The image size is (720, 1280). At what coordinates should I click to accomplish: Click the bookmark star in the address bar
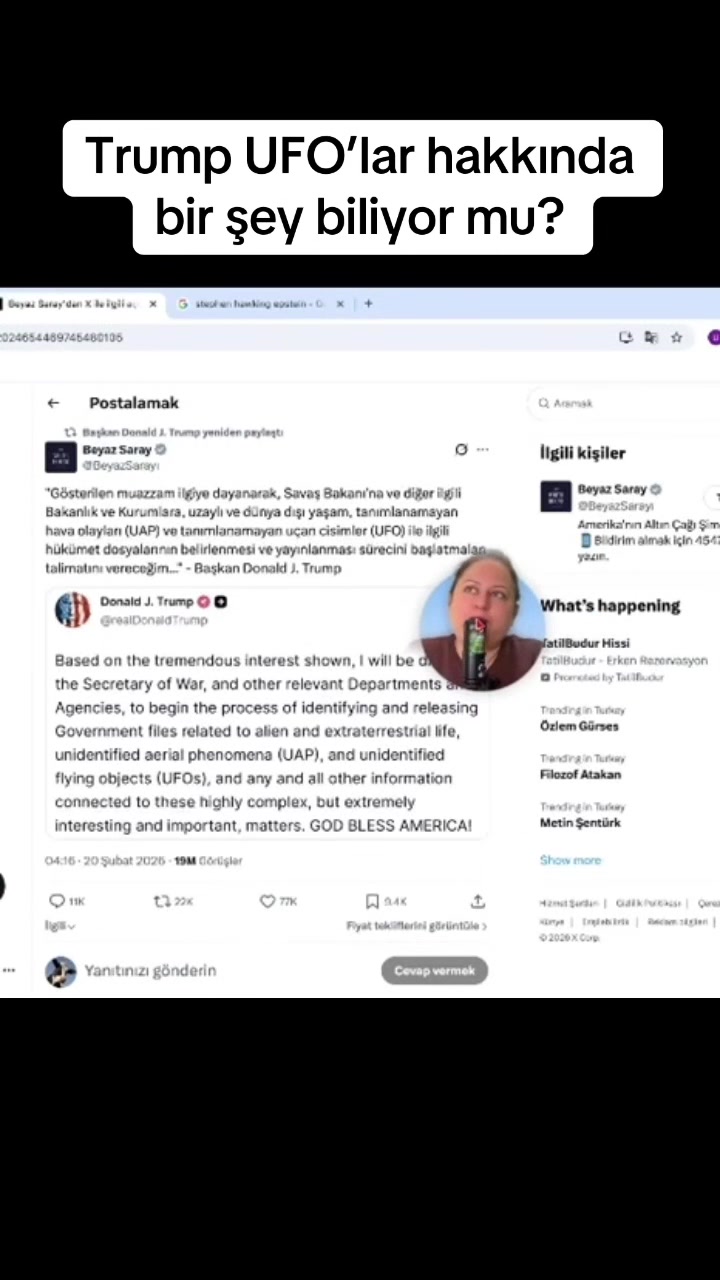point(677,338)
